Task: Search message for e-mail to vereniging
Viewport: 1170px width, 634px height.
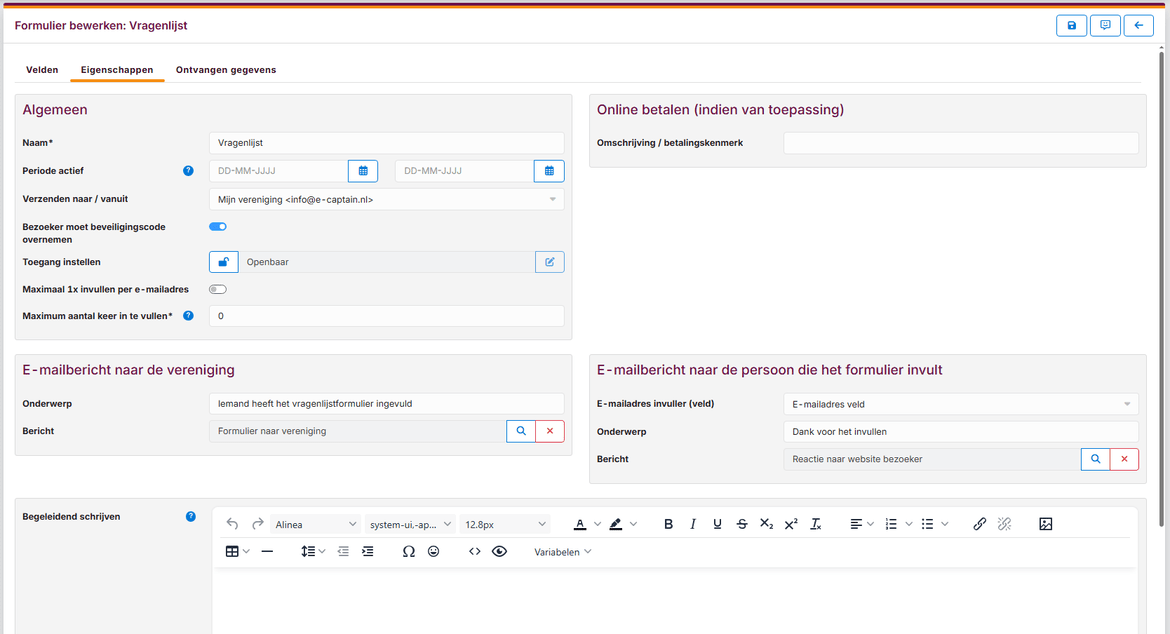Action: [520, 431]
